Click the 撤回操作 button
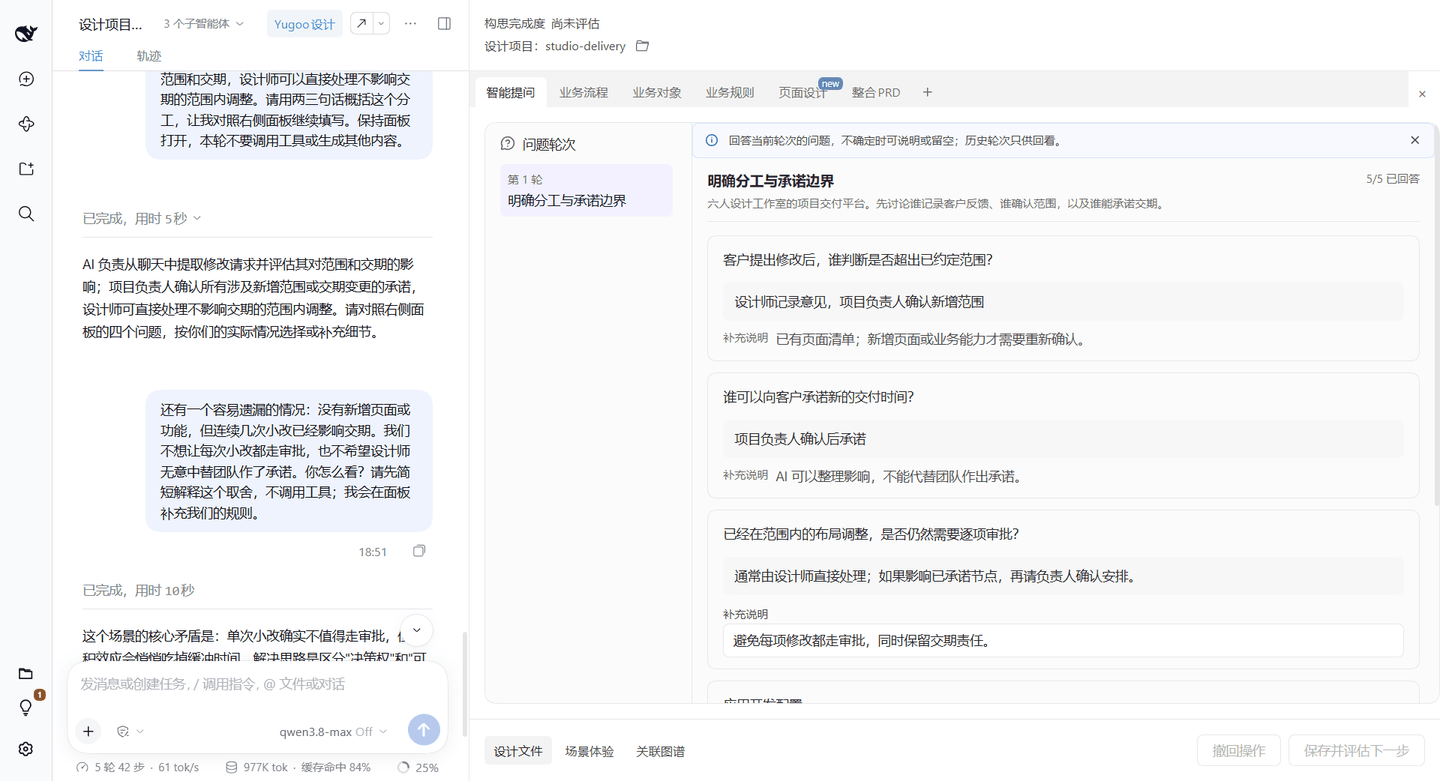 pyautogui.click(x=1239, y=751)
